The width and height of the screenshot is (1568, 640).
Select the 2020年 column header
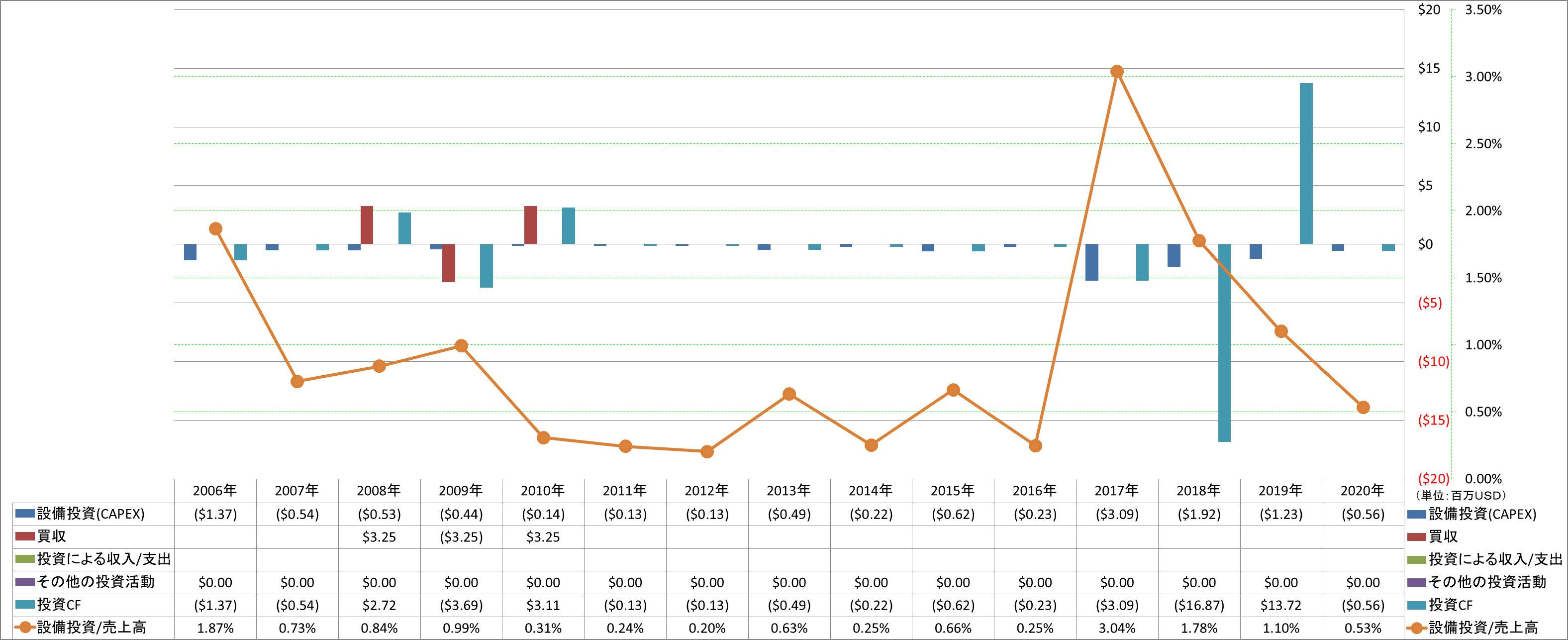[1362, 490]
